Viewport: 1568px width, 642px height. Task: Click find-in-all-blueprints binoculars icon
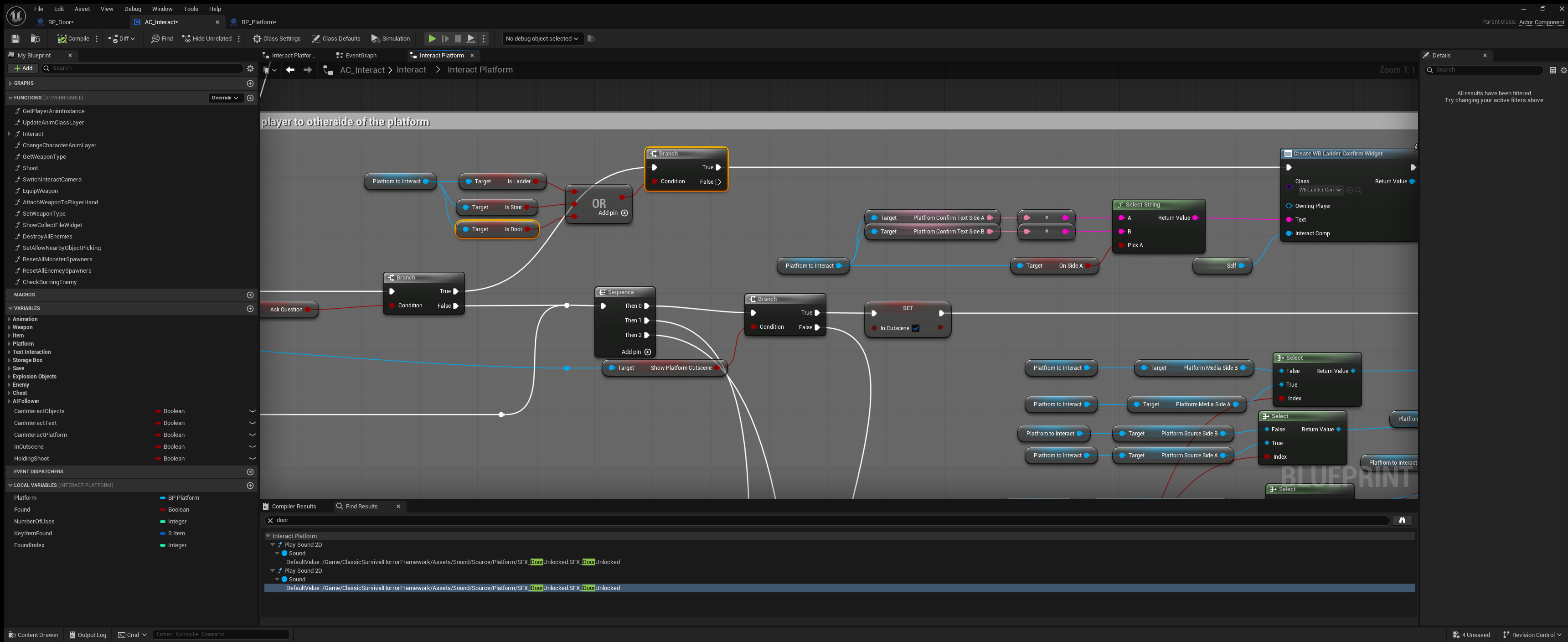coord(1402,520)
